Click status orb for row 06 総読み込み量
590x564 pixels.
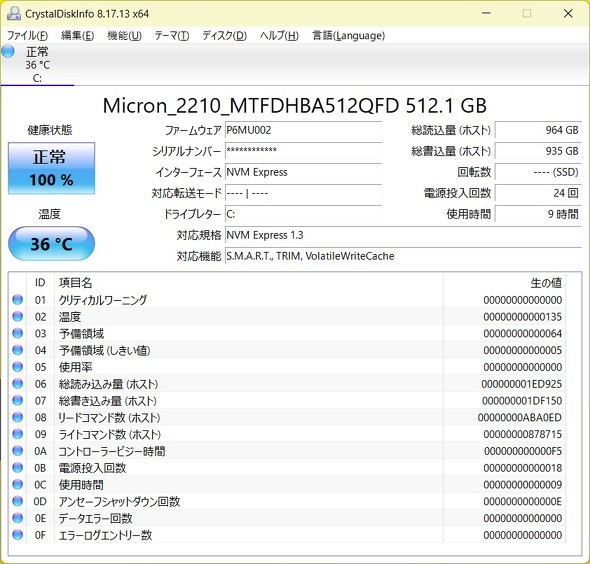[x=17, y=384]
